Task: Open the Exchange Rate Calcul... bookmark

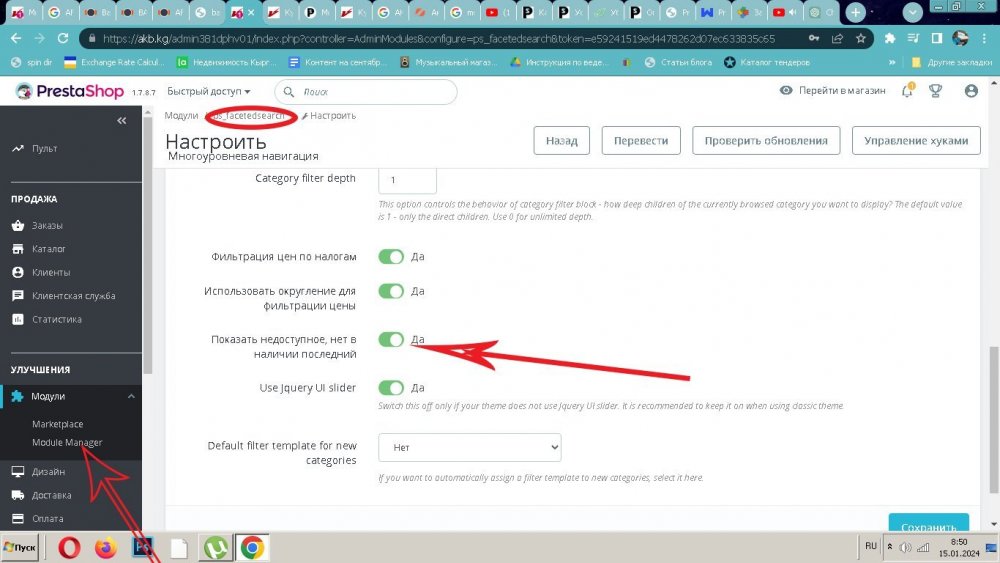Action: tap(114, 62)
